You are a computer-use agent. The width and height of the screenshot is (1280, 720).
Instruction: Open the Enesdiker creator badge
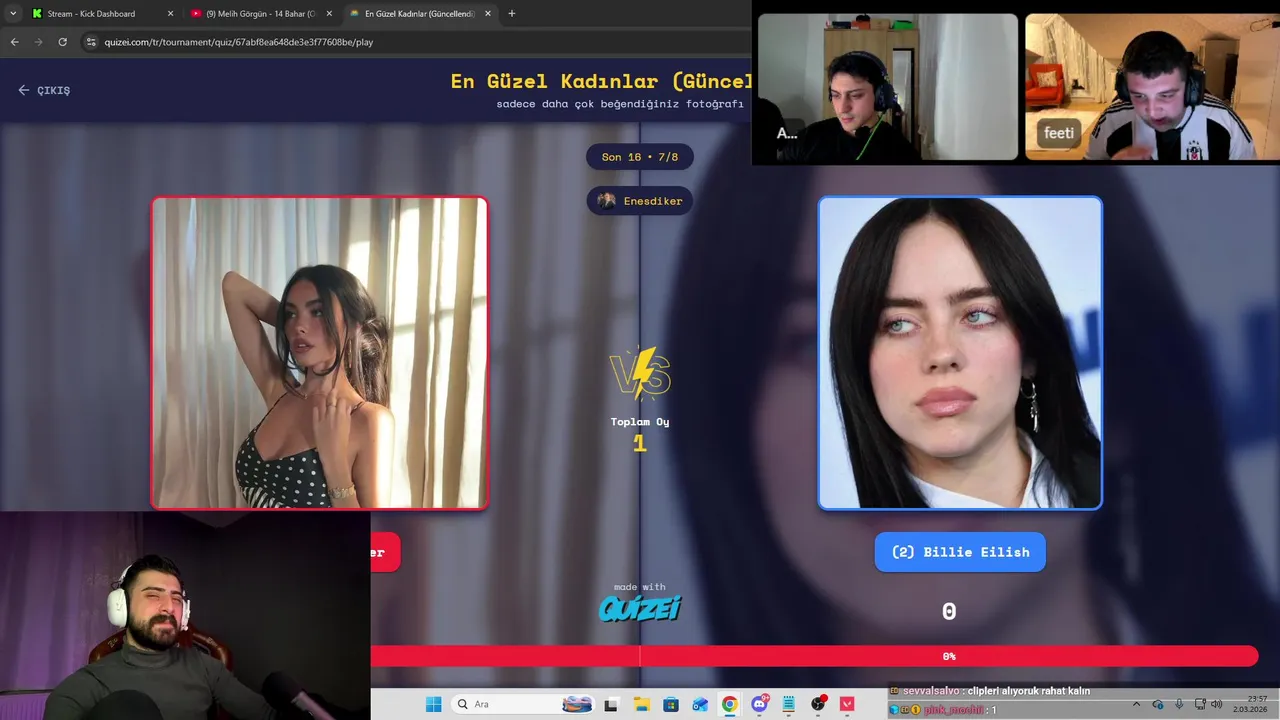tap(640, 201)
